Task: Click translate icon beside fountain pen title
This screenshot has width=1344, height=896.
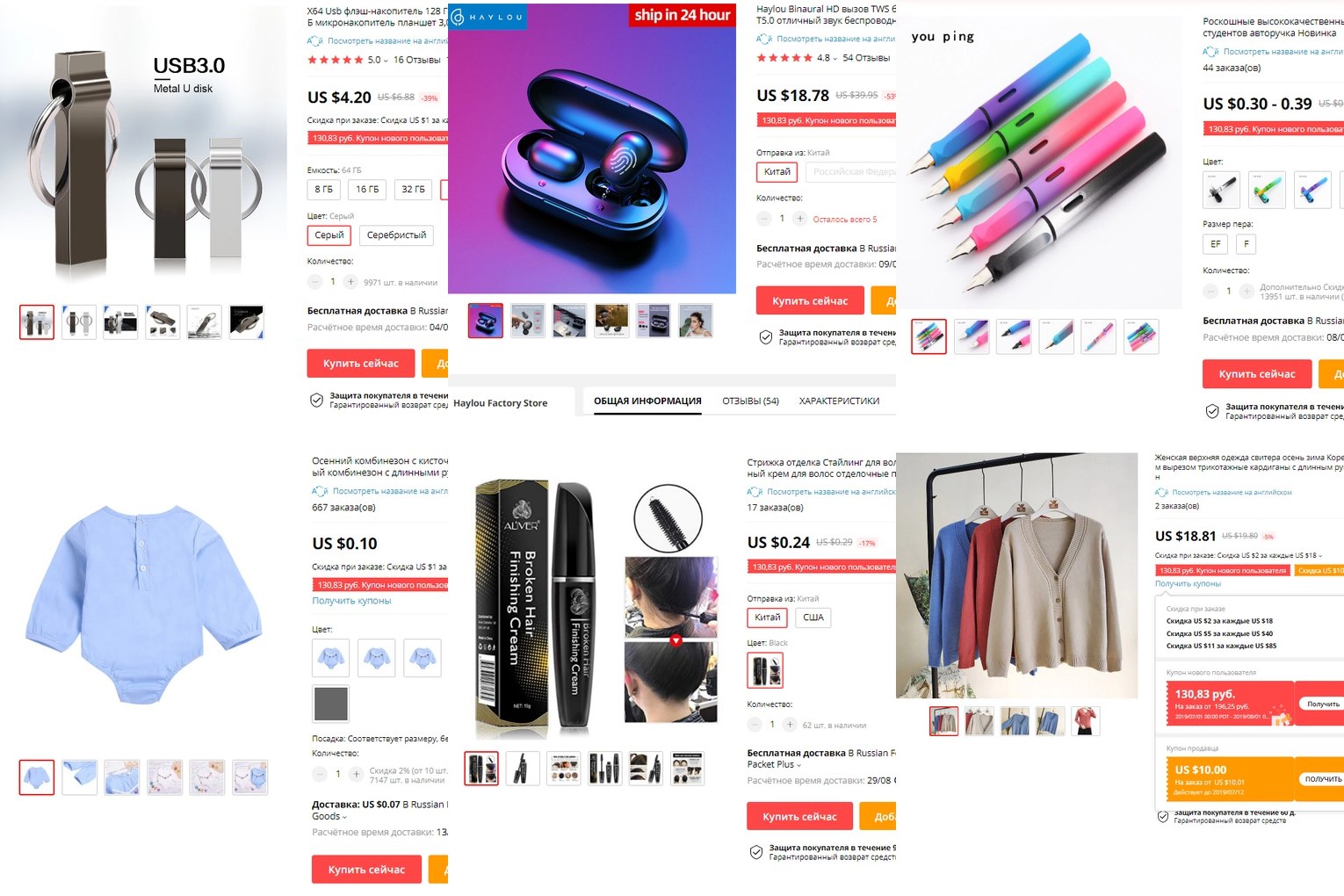Action: [1210, 52]
